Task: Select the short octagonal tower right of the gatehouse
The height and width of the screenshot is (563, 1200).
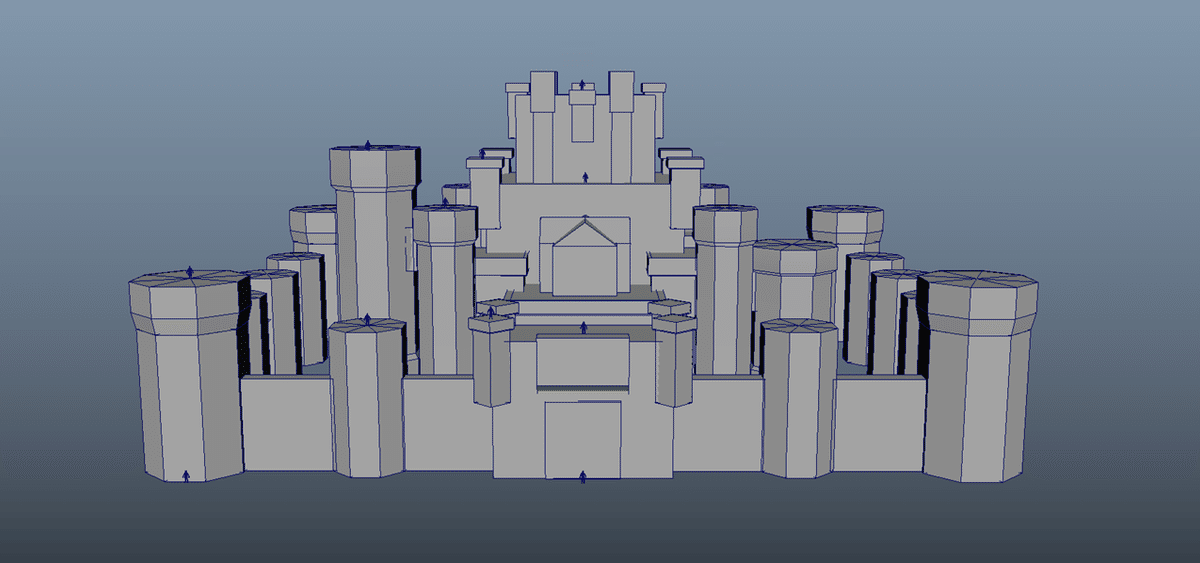Action: pyautogui.click(x=797, y=397)
